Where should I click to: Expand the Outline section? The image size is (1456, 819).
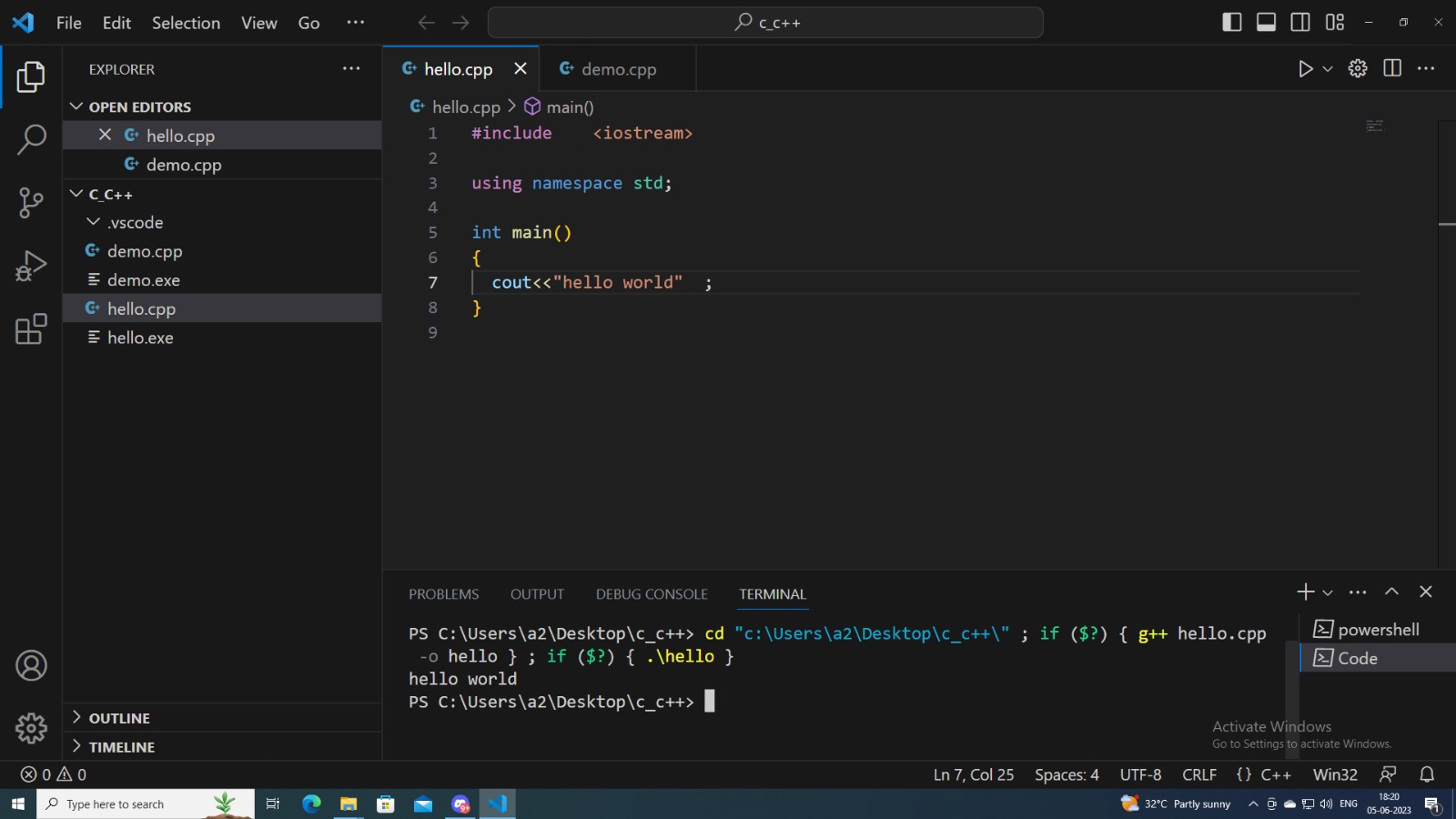pyautogui.click(x=222, y=718)
